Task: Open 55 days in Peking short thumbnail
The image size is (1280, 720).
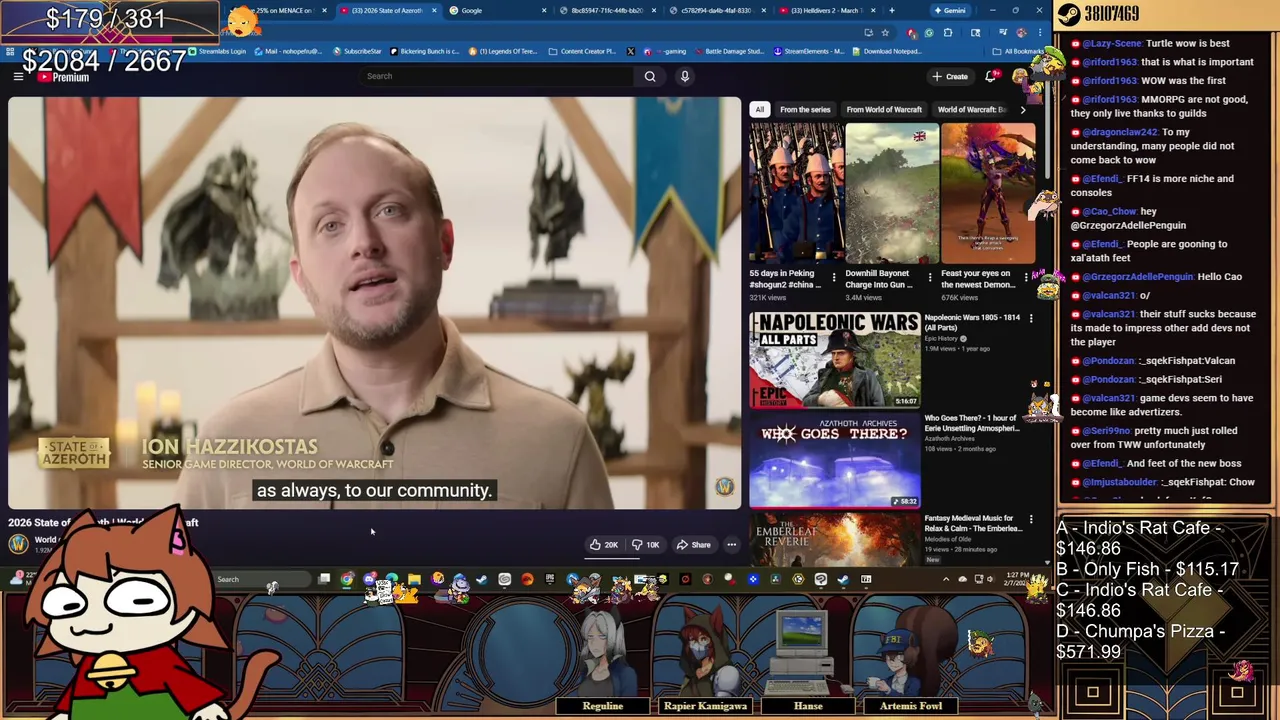Action: tap(796, 193)
